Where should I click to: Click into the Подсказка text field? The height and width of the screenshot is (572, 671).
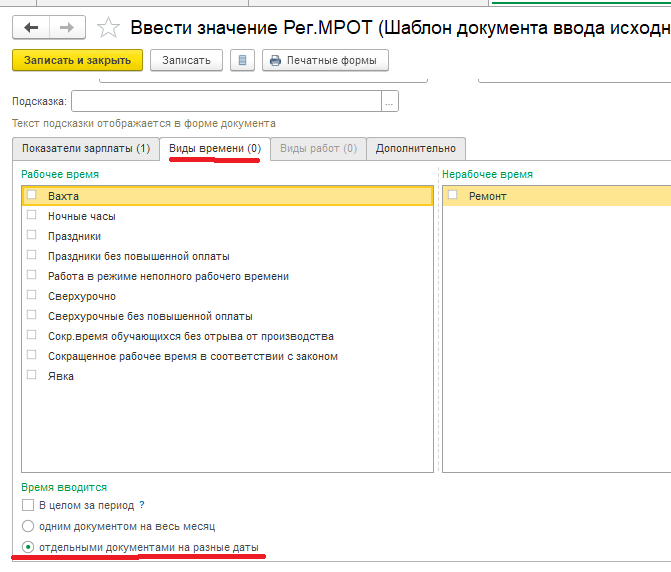click(225, 101)
